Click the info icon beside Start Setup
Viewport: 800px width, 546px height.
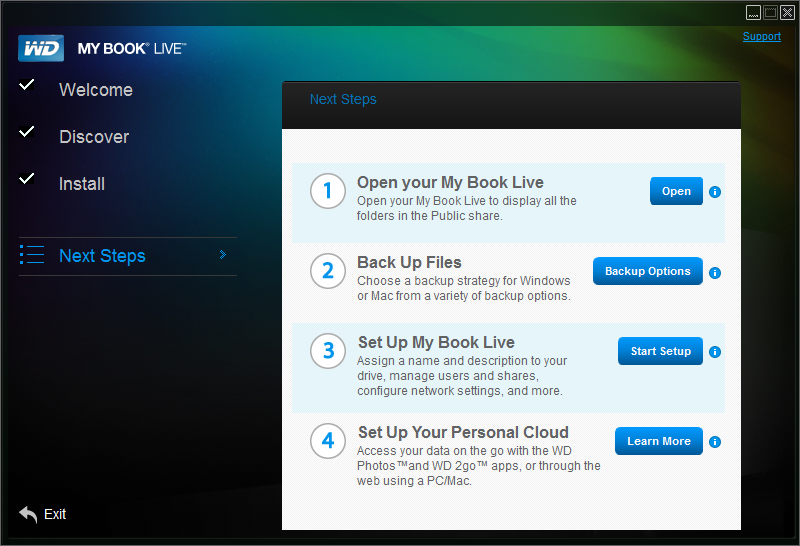[715, 352]
